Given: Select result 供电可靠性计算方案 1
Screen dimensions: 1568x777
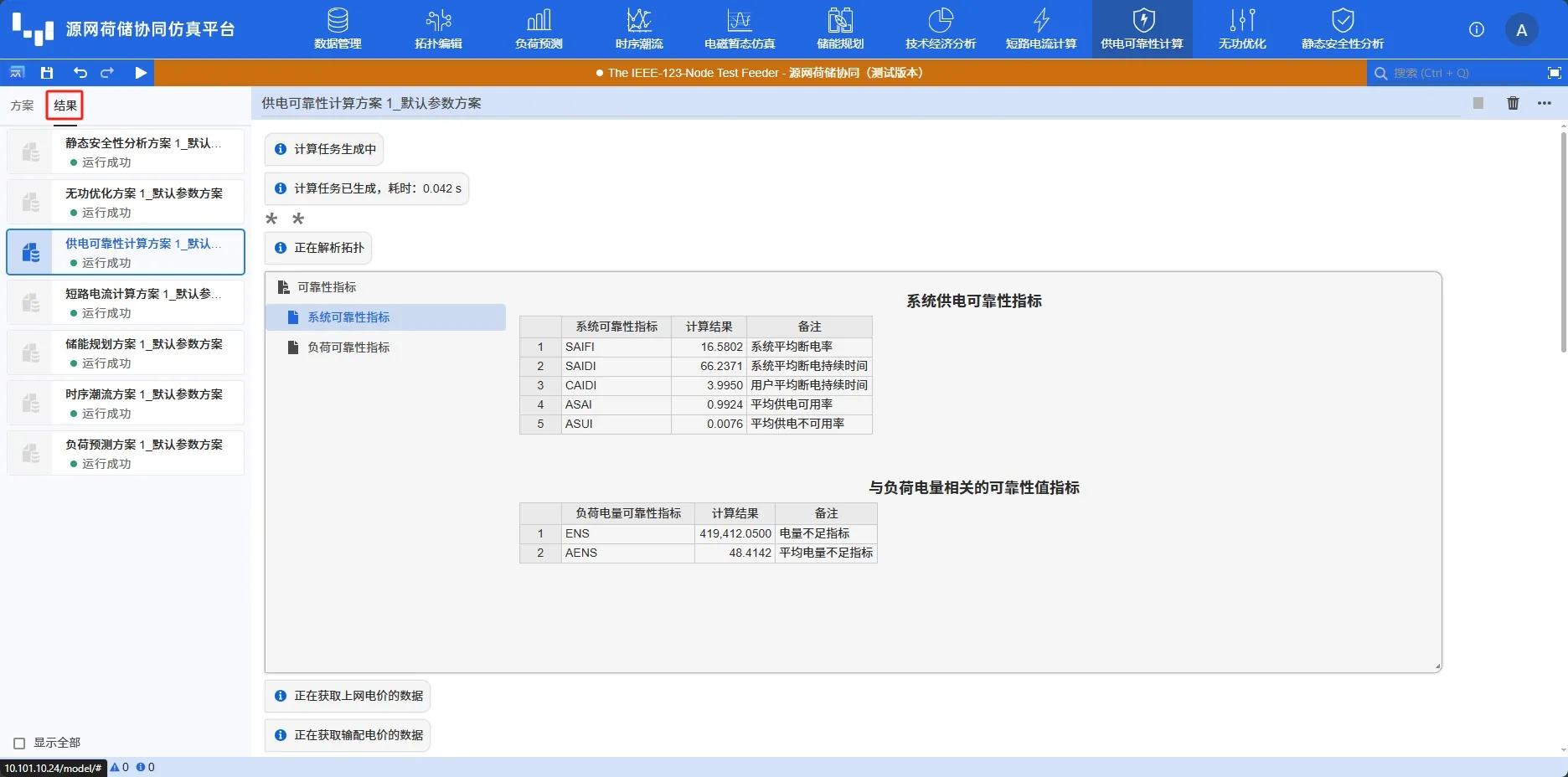Looking at the screenshot, I should pyautogui.click(x=126, y=252).
